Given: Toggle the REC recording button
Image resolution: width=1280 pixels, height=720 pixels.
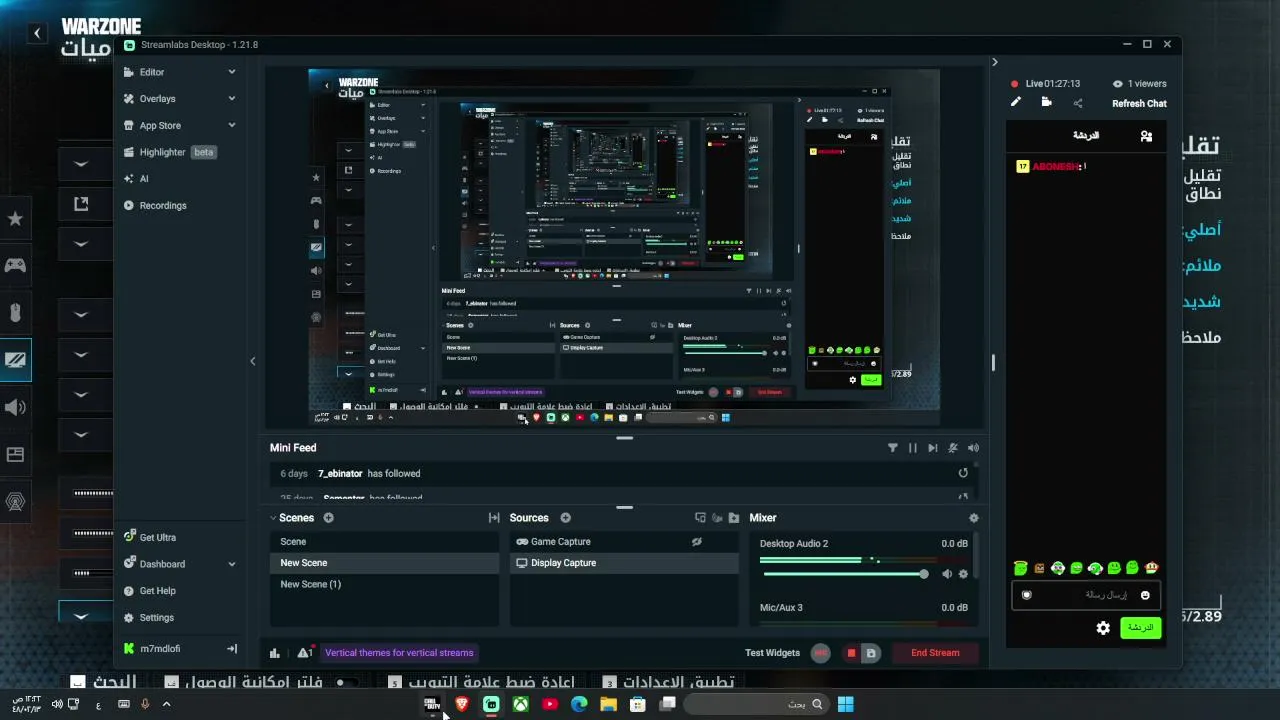Looking at the screenshot, I should [821, 653].
